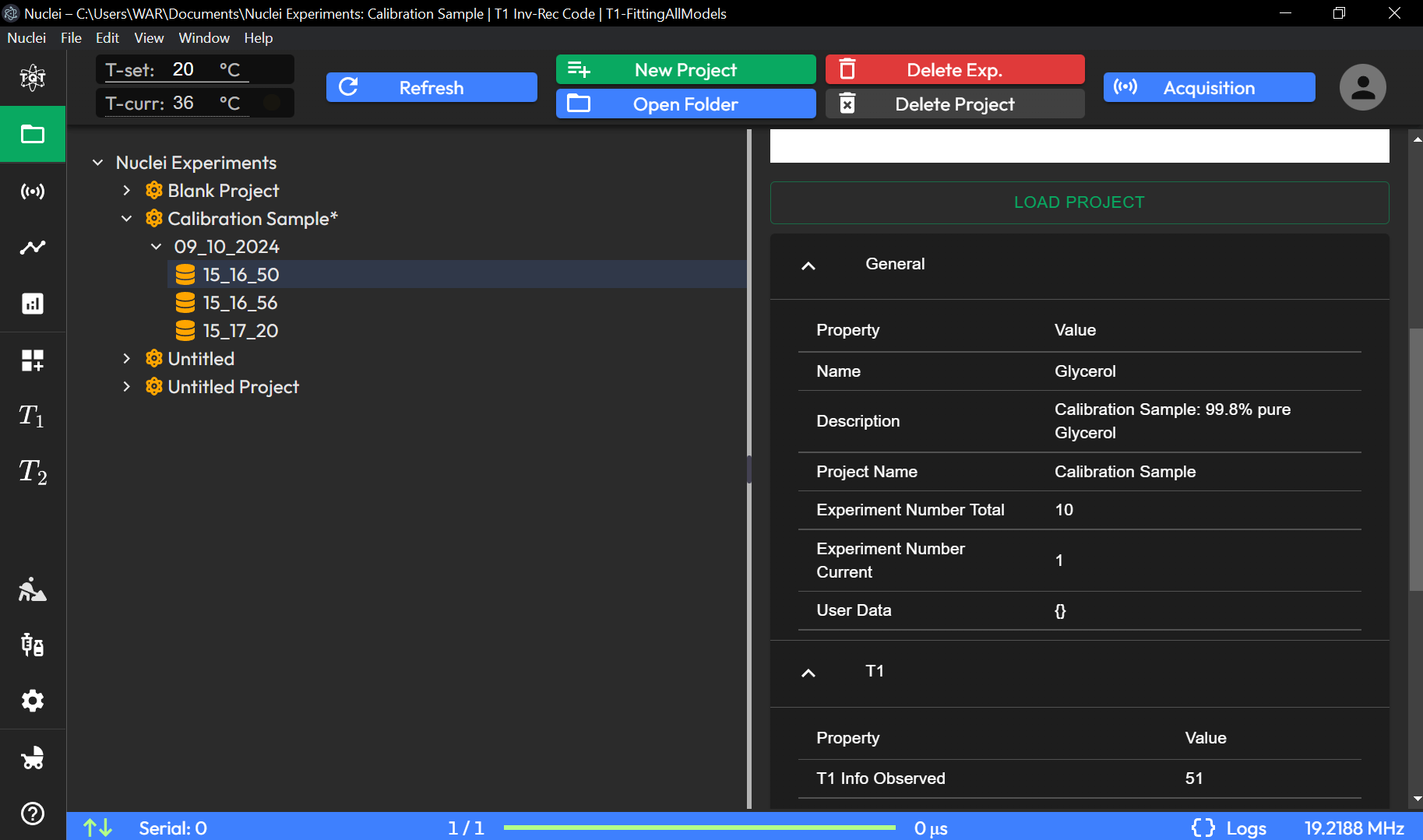Open the Window menu
Image resolution: width=1423 pixels, height=840 pixels.
204,38
